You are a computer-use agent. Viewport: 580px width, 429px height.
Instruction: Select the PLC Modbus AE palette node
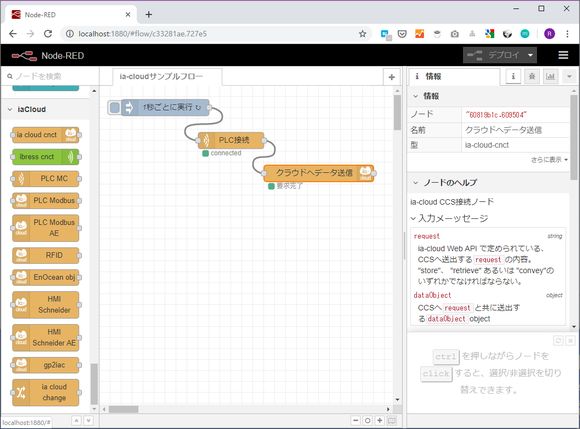(x=46, y=228)
